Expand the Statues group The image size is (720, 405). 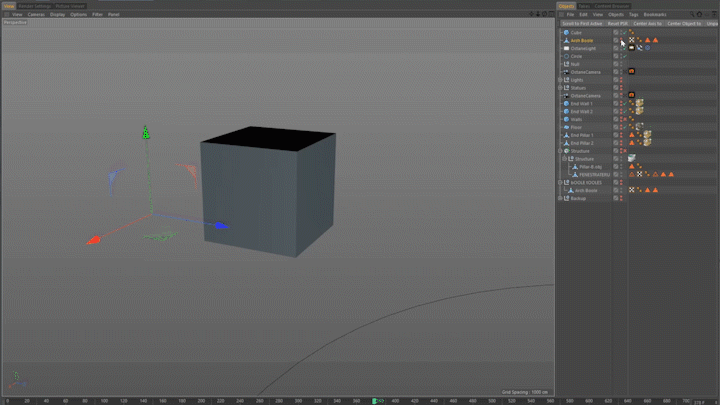[x=560, y=88]
